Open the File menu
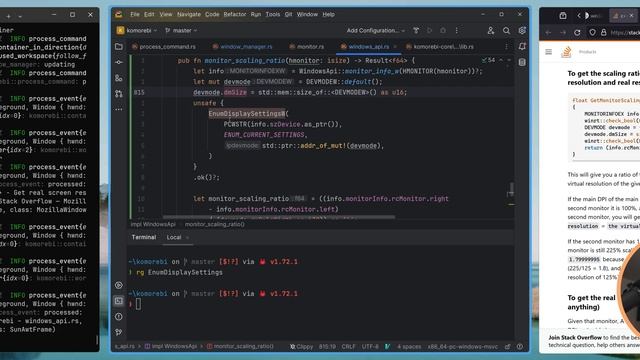This screenshot has width=640, height=360. click(135, 14)
